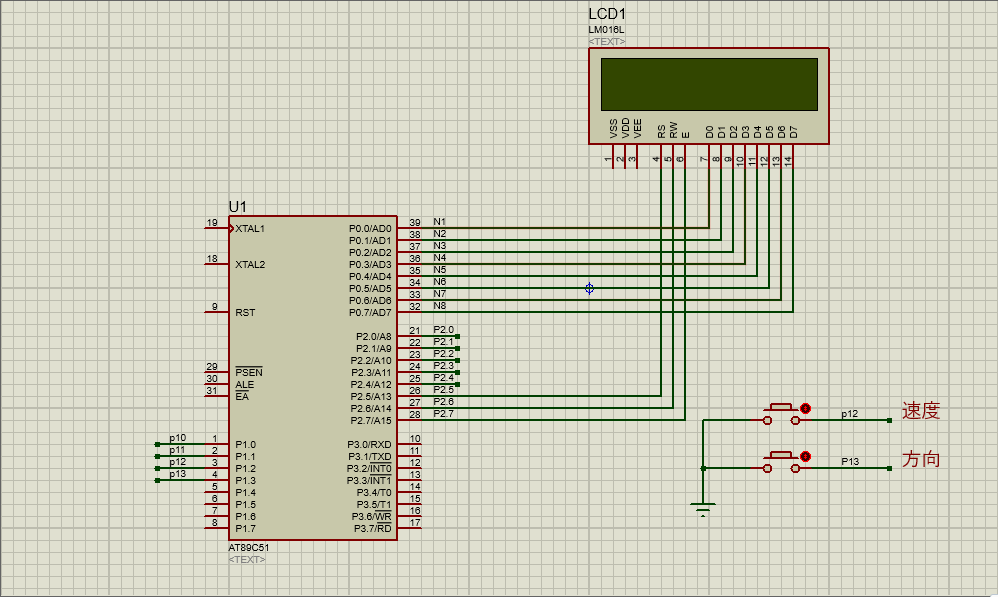The image size is (998, 597).
Task: Click the VSS pin label on the LCD
Action: click(614, 129)
